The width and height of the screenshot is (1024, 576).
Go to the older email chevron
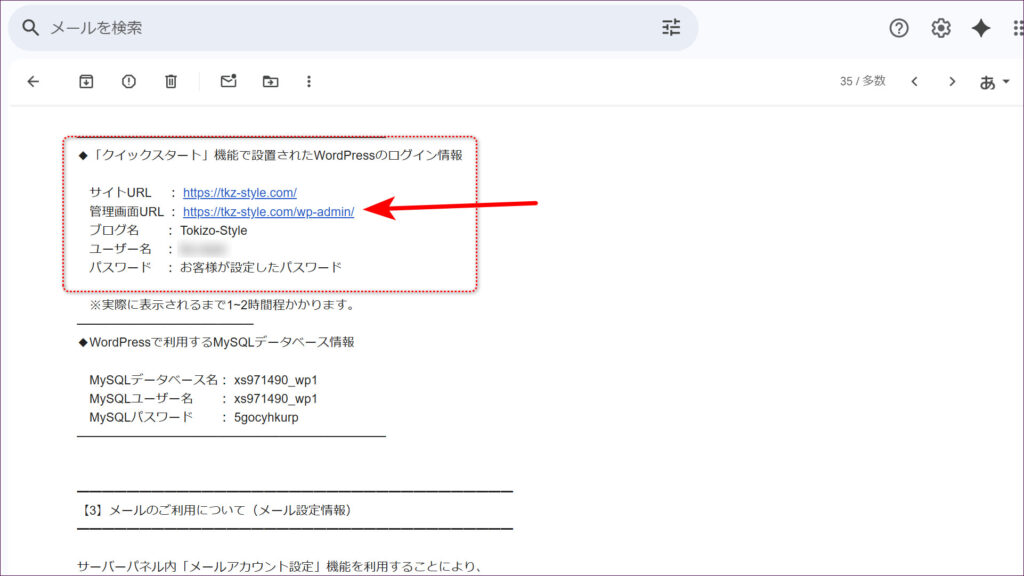pos(952,82)
